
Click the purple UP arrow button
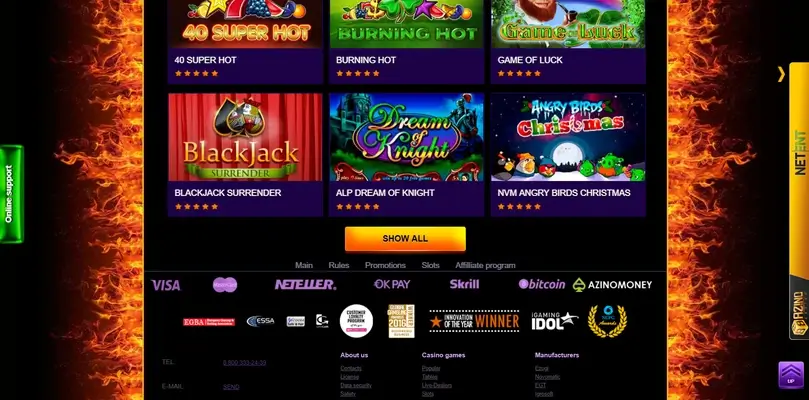coord(791,375)
